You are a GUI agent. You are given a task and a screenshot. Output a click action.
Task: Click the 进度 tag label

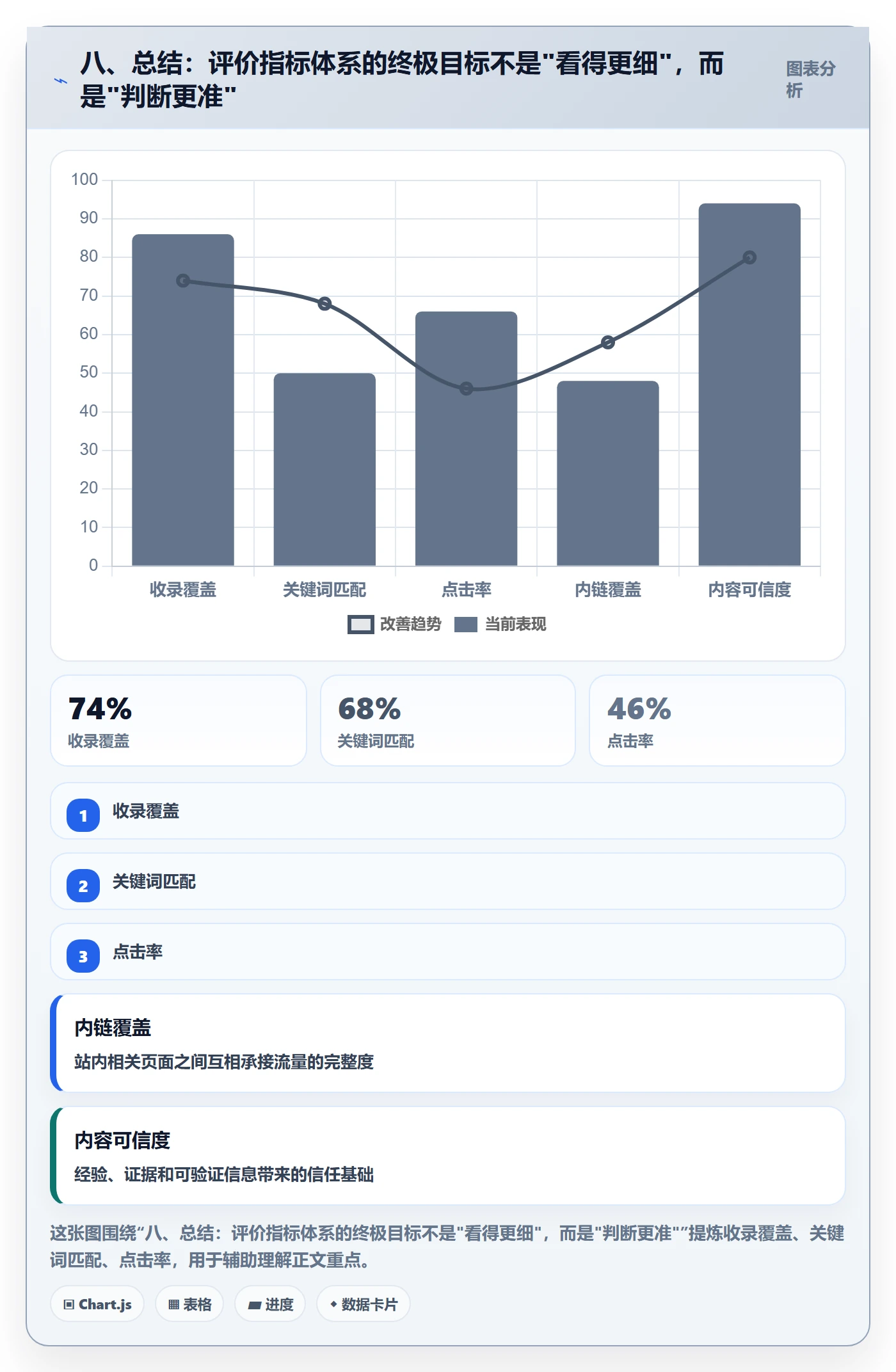point(280,1304)
